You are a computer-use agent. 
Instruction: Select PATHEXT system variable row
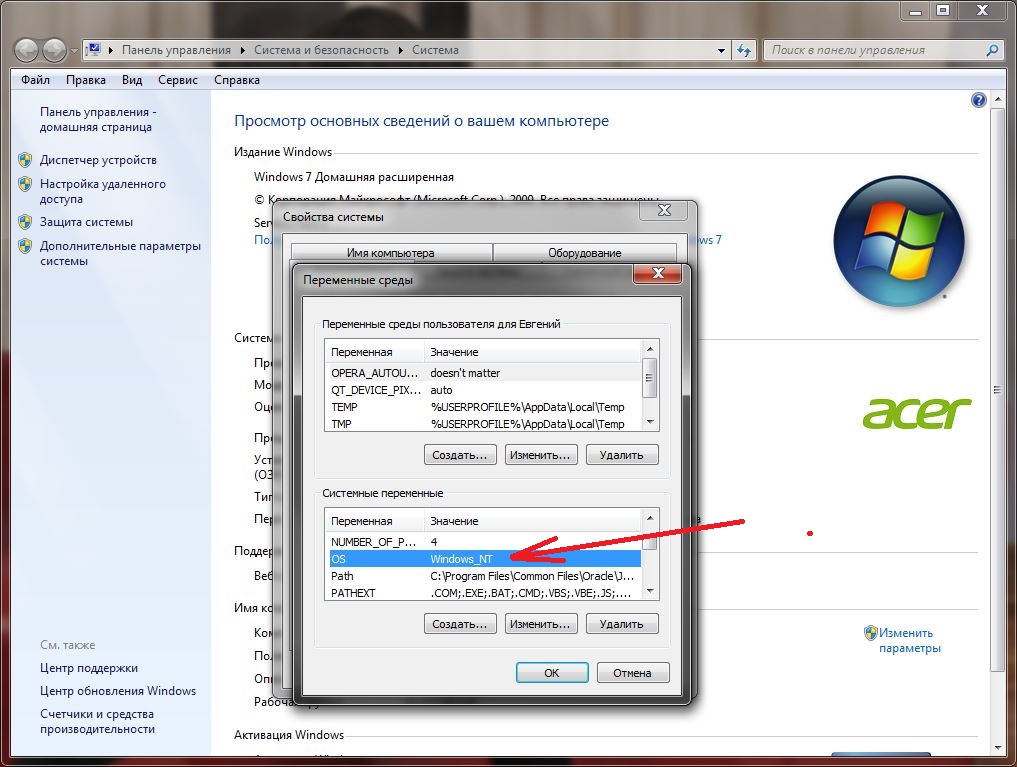click(485, 593)
